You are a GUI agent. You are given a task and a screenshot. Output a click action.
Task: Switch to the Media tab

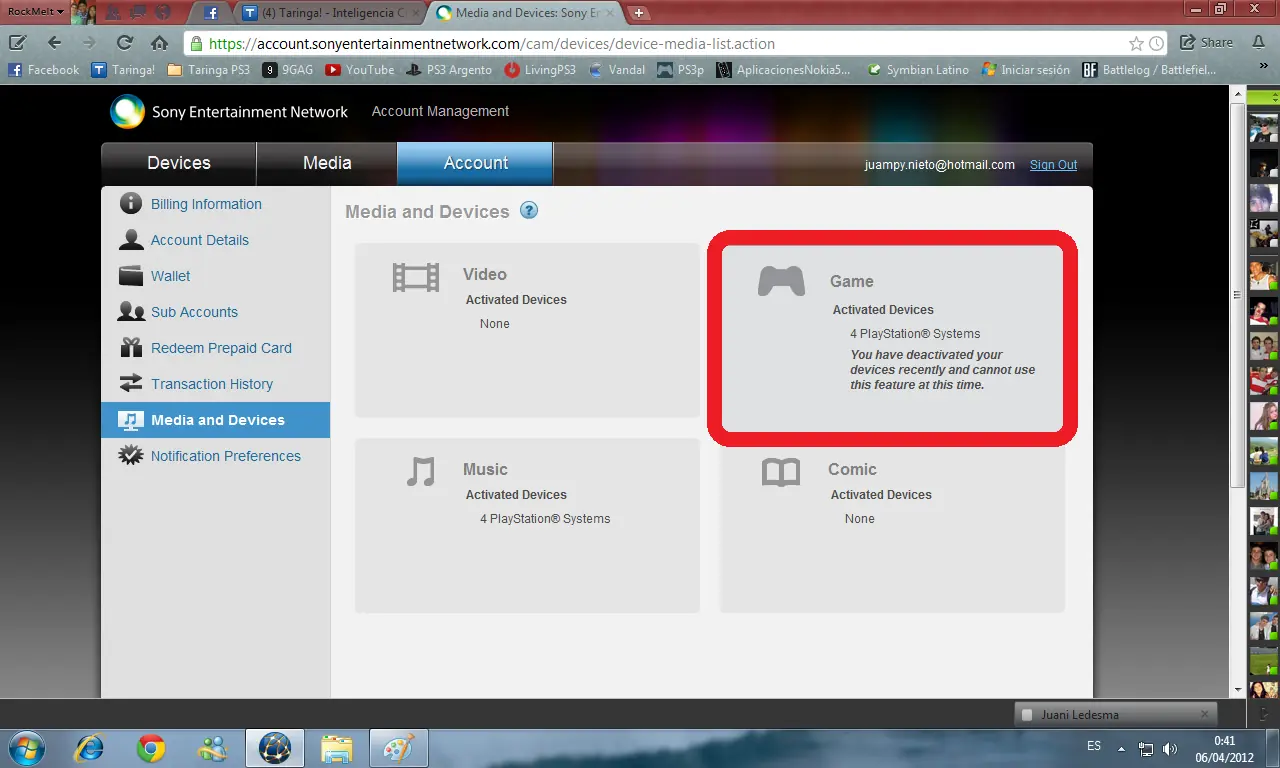[x=327, y=163]
